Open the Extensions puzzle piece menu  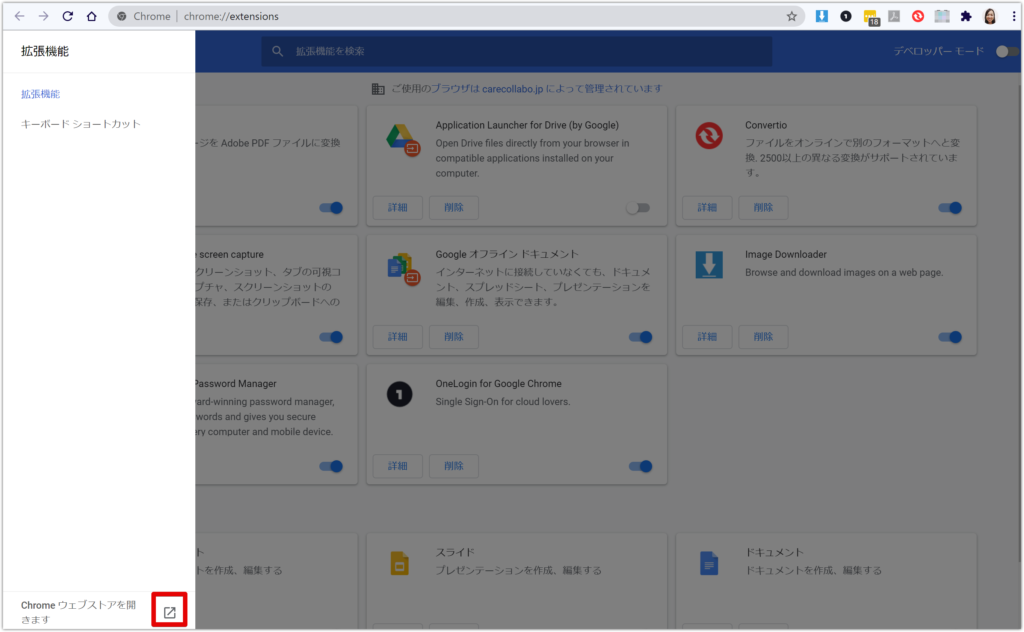[966, 16]
